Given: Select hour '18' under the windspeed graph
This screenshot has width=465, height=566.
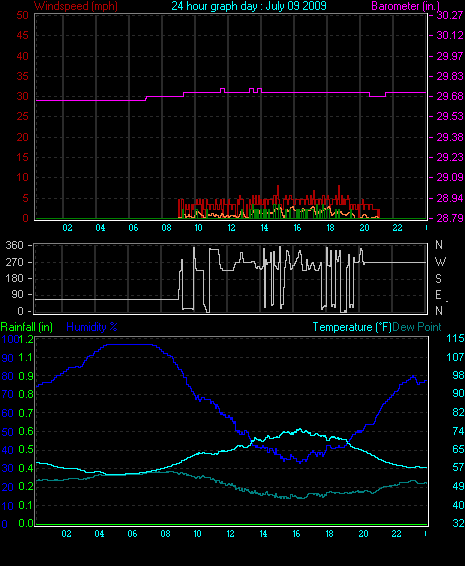Looking at the screenshot, I should [330, 228].
